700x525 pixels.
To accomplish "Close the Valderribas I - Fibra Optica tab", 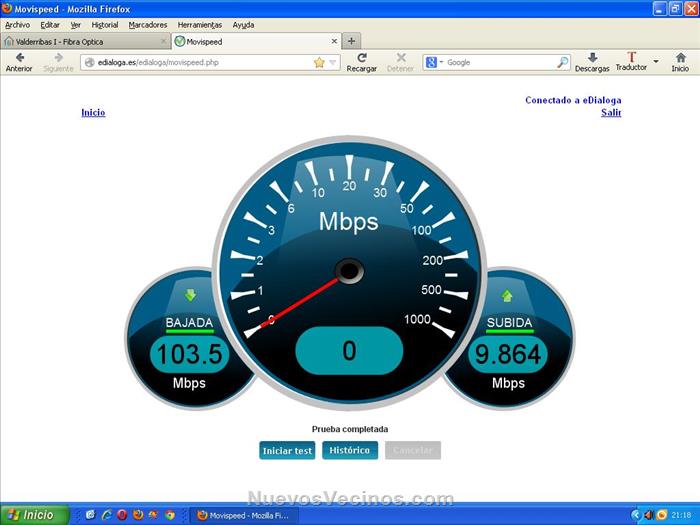I will point(164,42).
